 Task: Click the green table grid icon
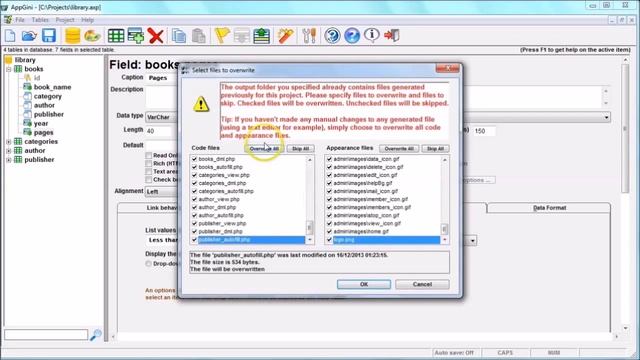pos(116,36)
